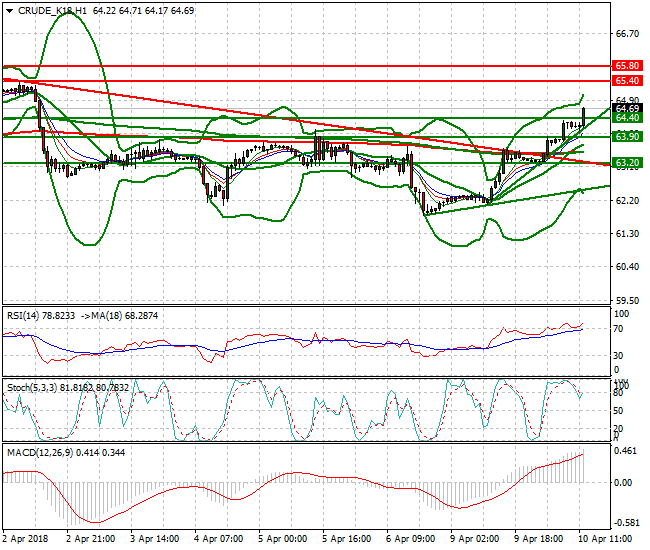Click the RSI scale level 30
The height and width of the screenshot is (550, 650).
618,356
